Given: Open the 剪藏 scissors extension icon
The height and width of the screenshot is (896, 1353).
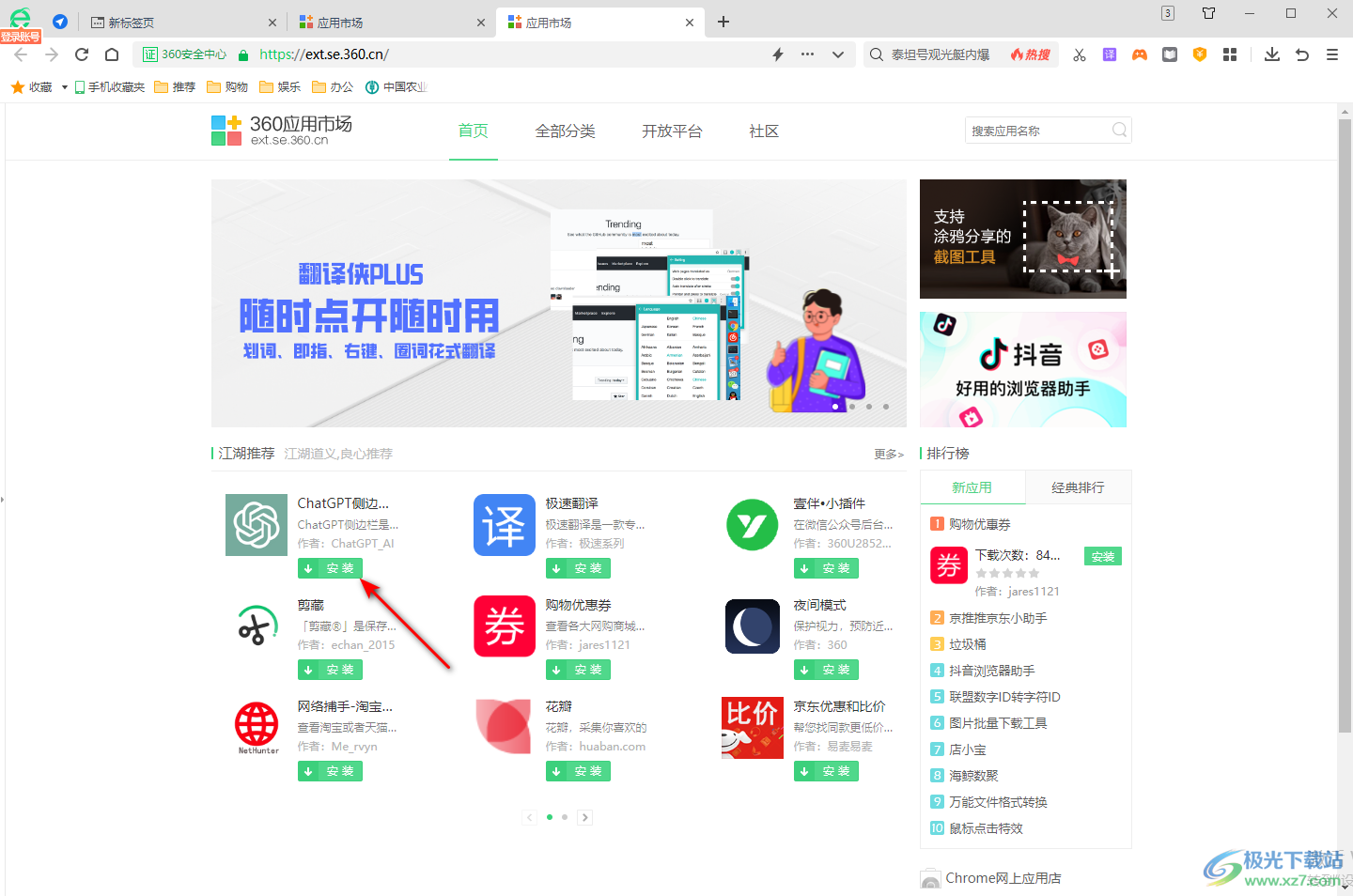Looking at the screenshot, I should point(257,626).
